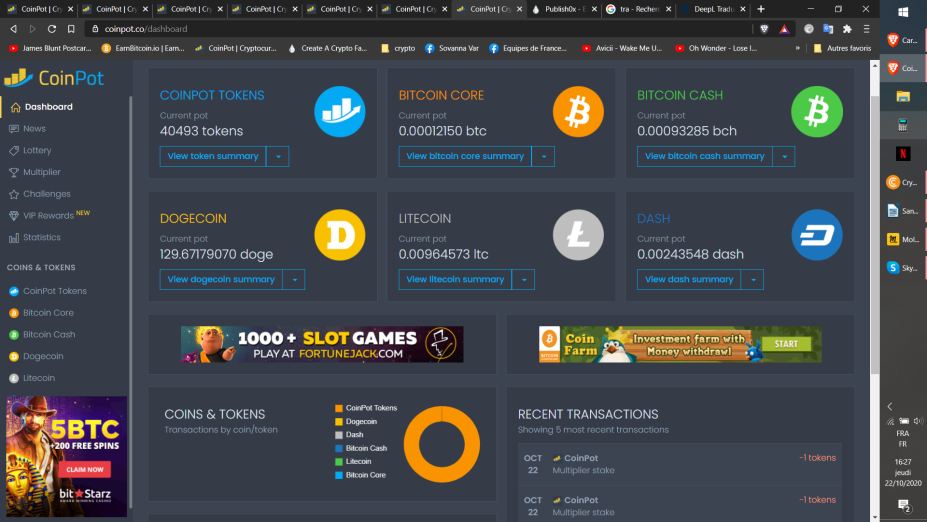Click the blue Bitcoin Cash legend swatch
927x522 pixels.
[339, 449]
